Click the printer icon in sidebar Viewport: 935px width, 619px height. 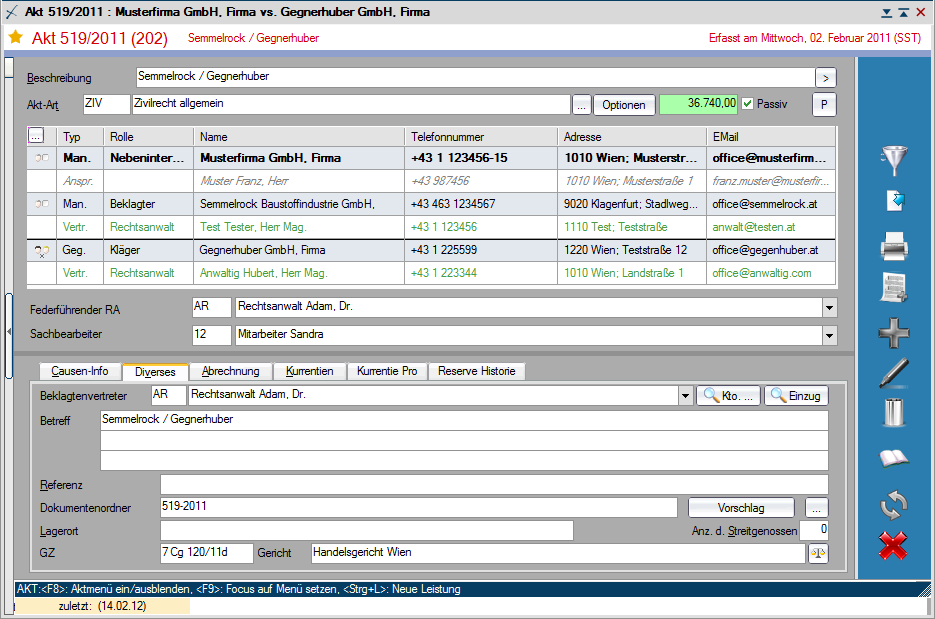(893, 244)
